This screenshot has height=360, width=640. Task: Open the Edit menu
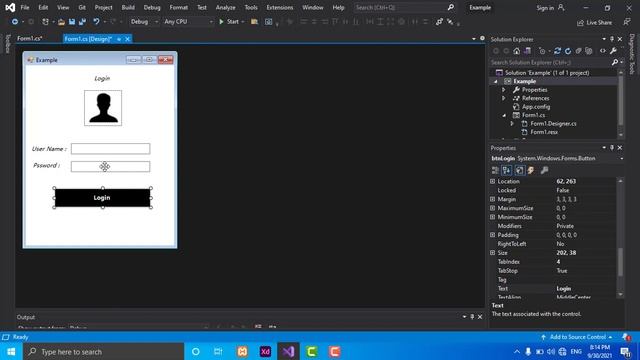[x=43, y=7]
